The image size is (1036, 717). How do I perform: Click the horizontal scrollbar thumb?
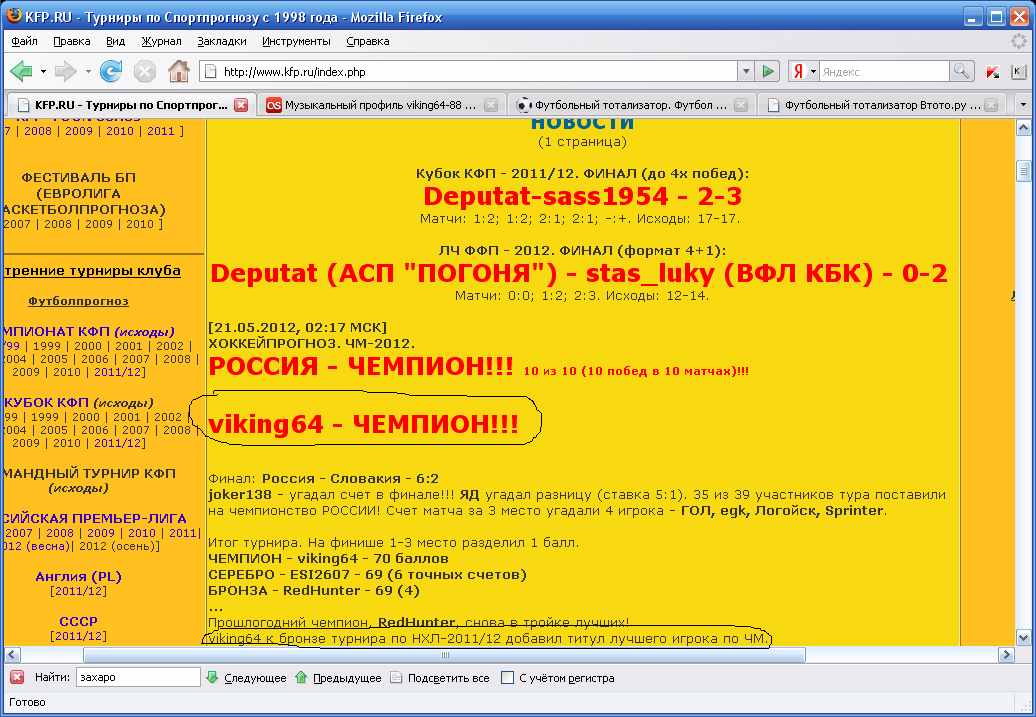444,655
